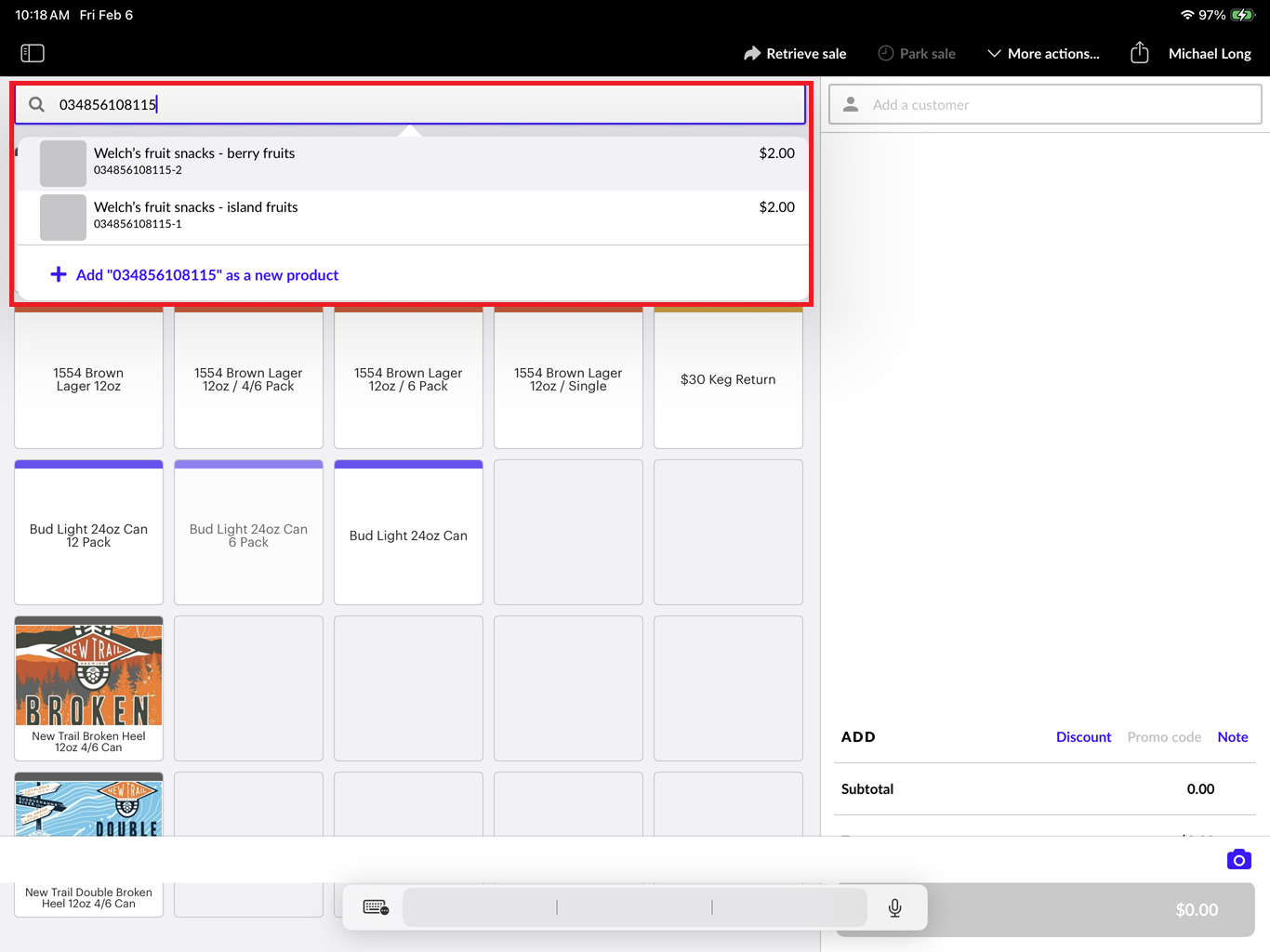The width and height of the screenshot is (1270, 952).
Task: Click the Park sale clock icon
Action: tap(886, 53)
